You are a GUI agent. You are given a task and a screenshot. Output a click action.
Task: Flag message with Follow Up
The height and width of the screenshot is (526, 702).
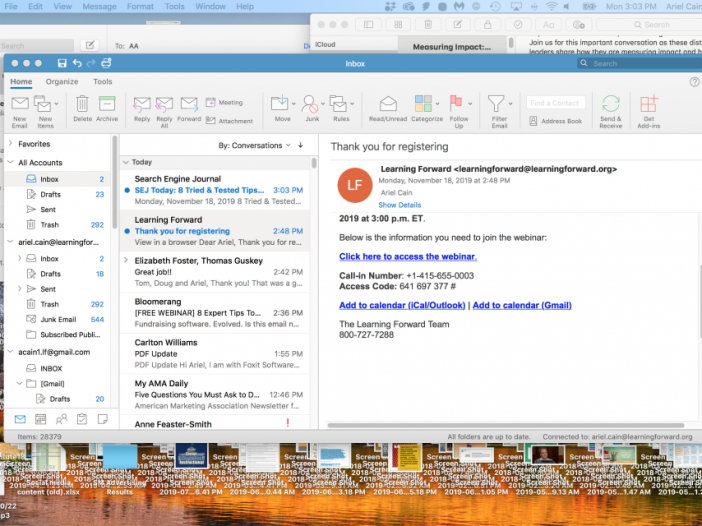tap(456, 103)
